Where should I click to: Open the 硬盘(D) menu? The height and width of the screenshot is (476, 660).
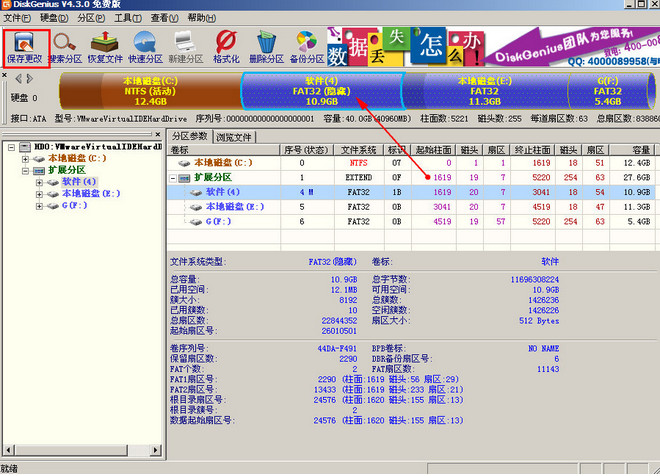click(x=54, y=18)
